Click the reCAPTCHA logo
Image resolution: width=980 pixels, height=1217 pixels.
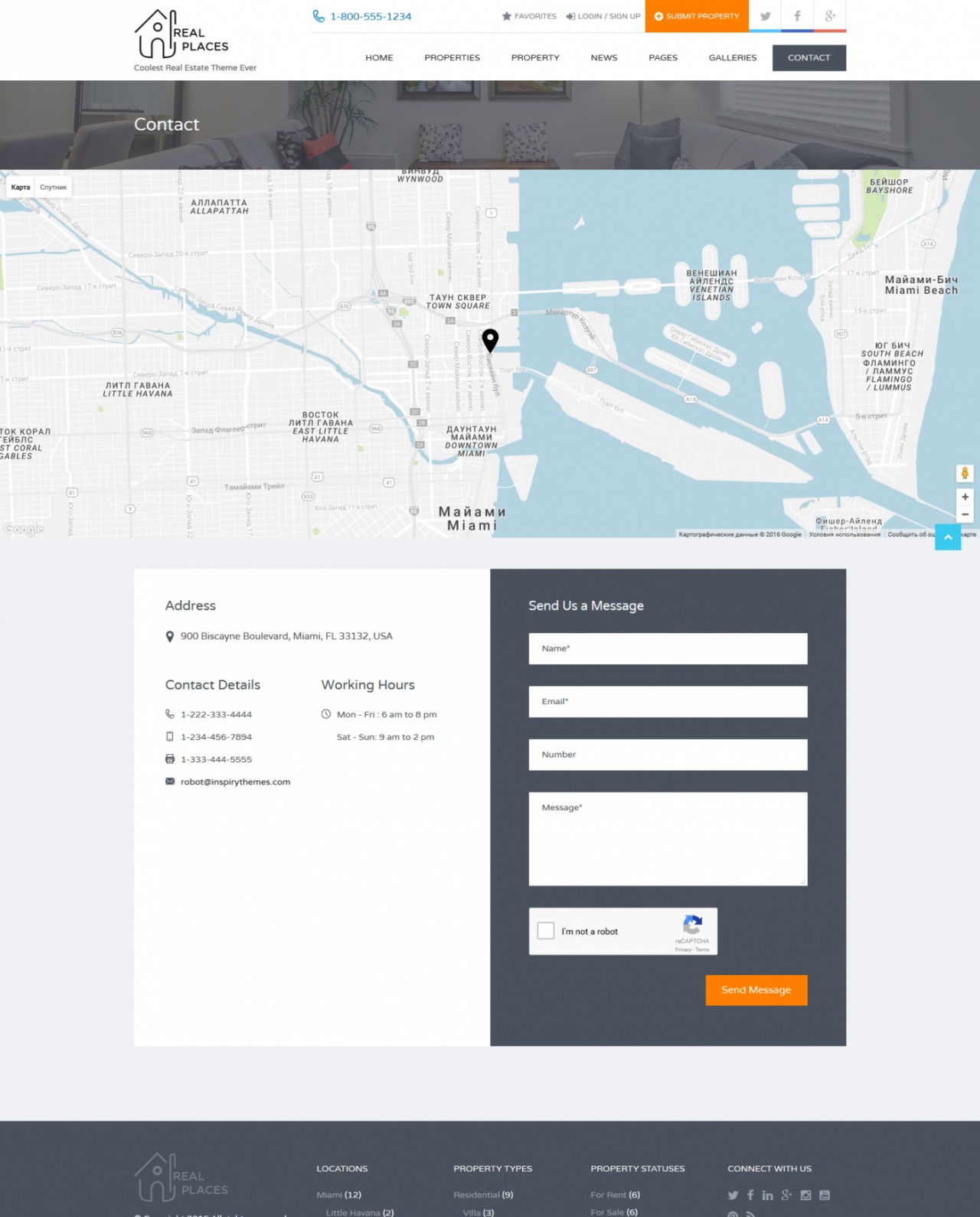pos(692,924)
